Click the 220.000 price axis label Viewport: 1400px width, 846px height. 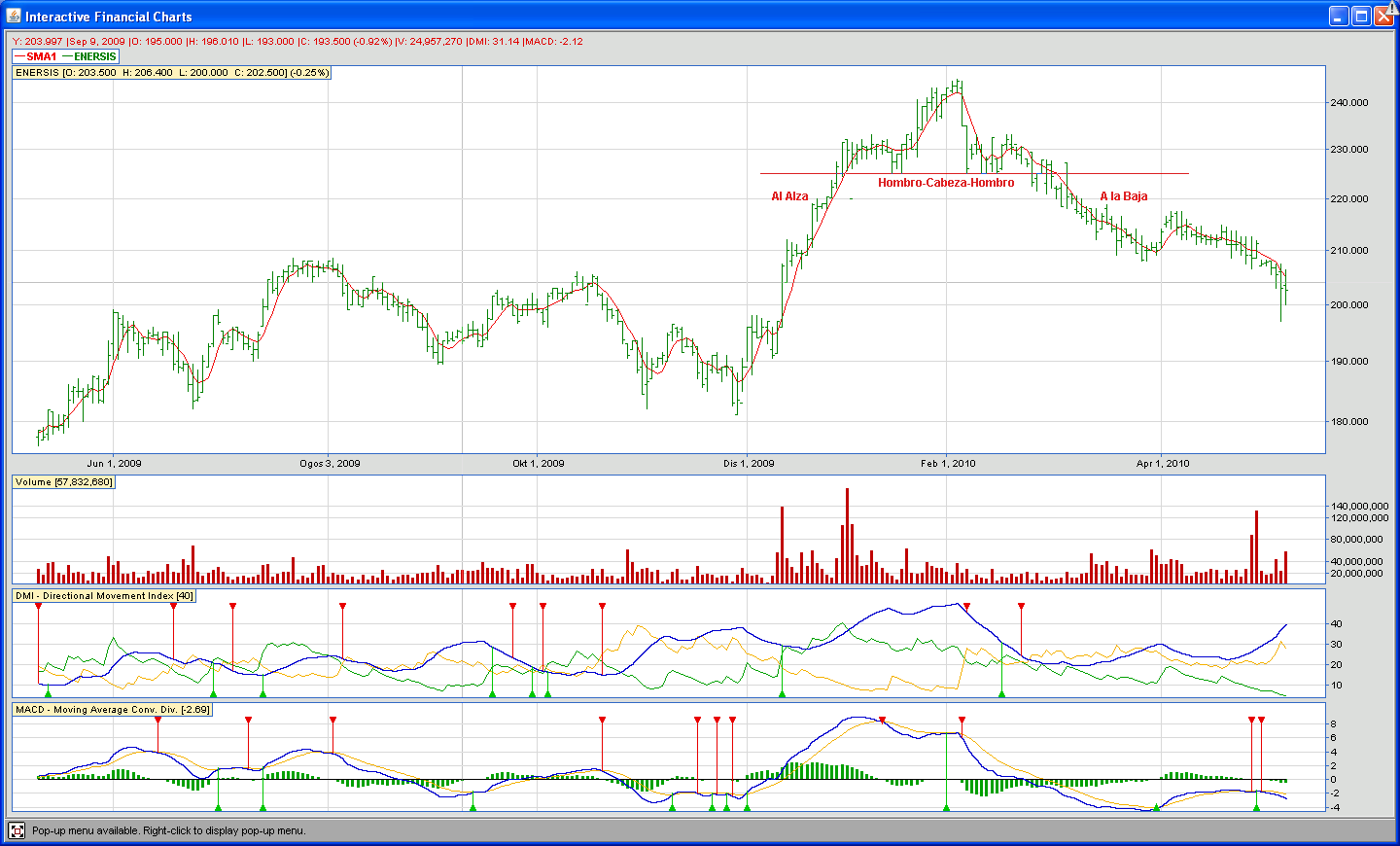click(1349, 198)
